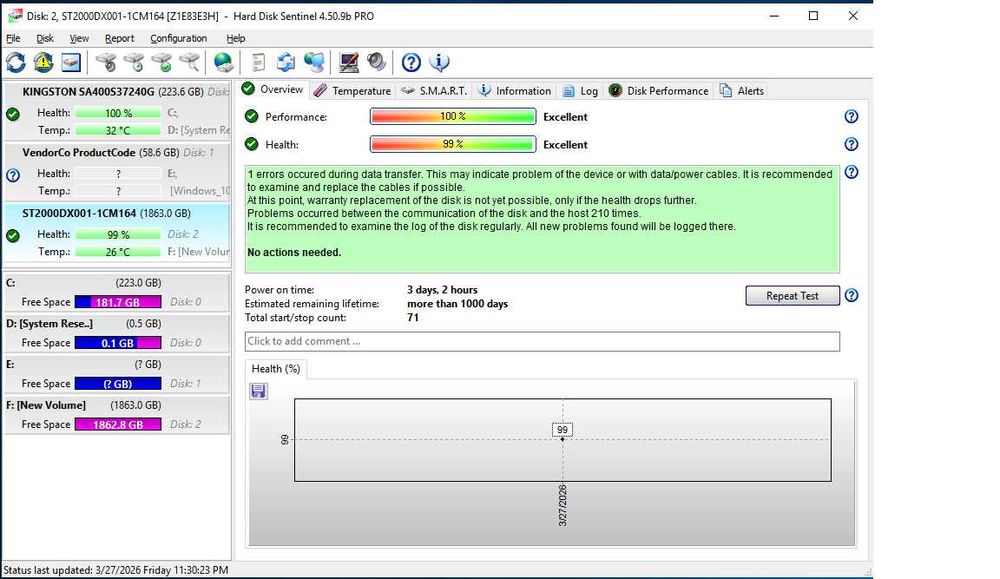
Task: Click the C: free space 181.7 GB bar
Action: coord(118,302)
